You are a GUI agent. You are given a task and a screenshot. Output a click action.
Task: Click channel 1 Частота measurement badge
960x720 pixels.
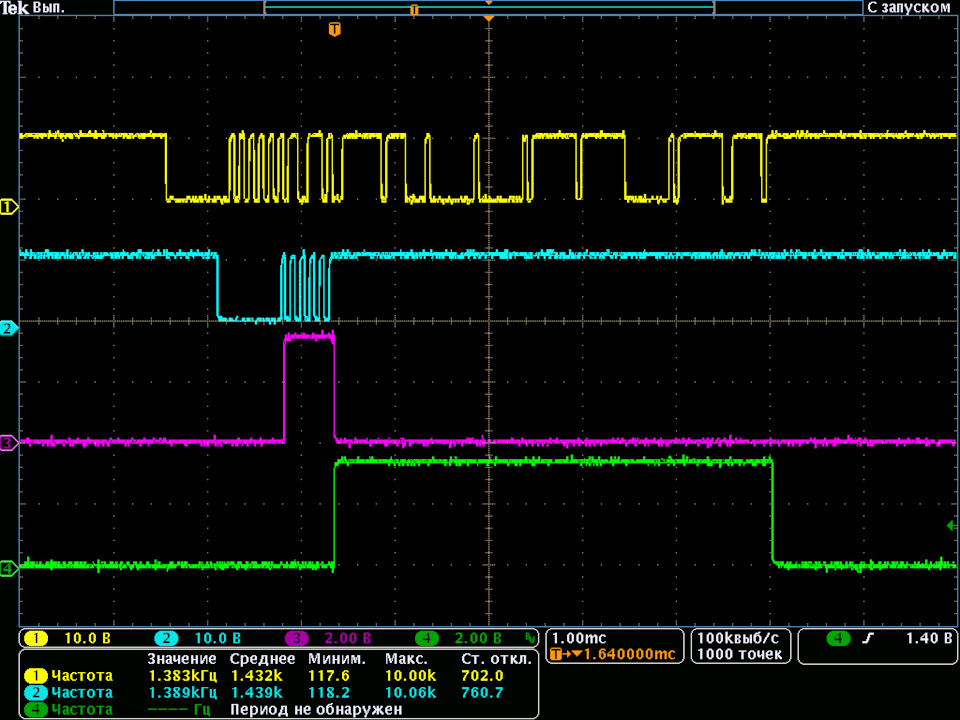click(x=36, y=676)
